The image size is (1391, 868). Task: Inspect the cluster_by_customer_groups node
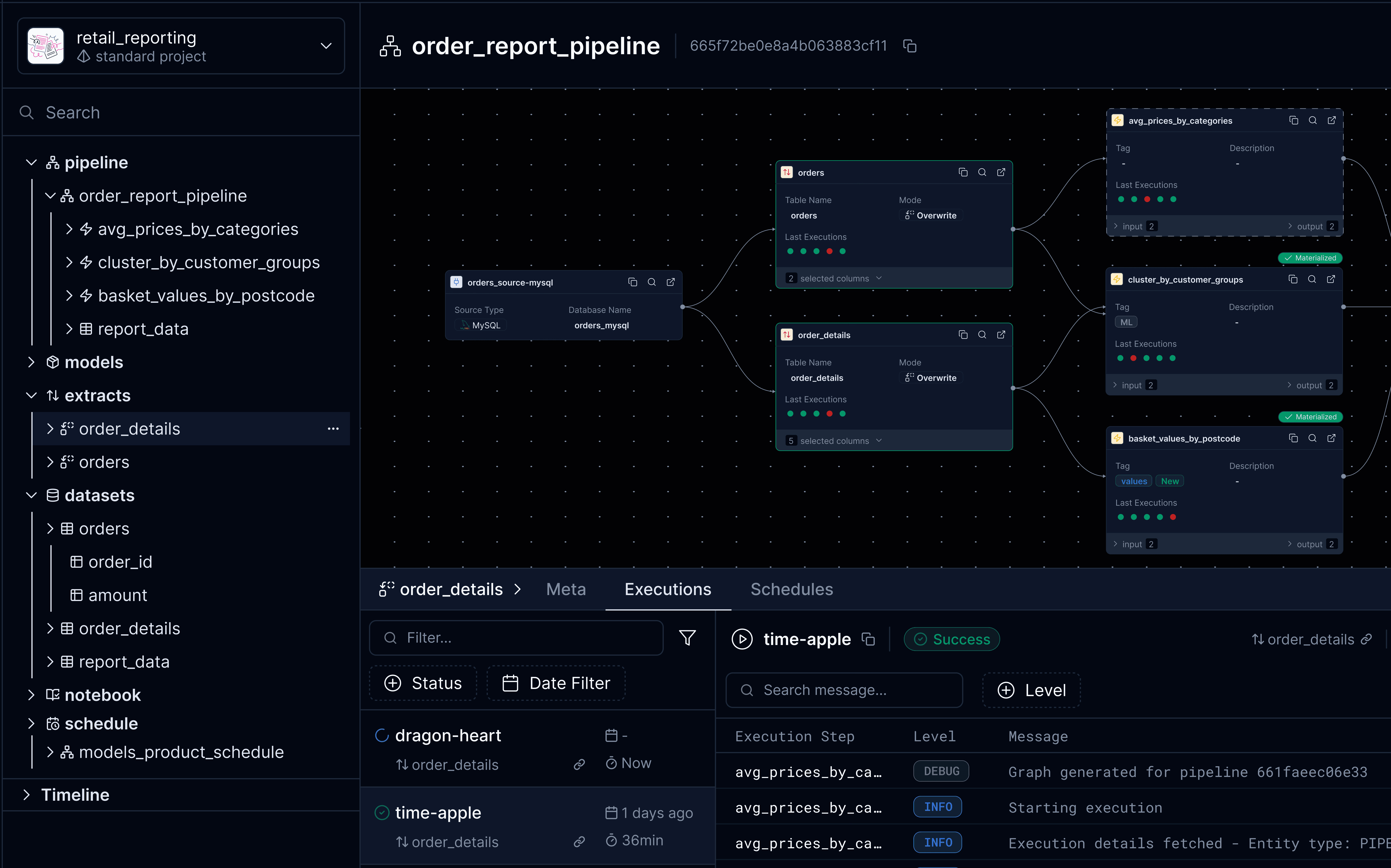point(1312,279)
